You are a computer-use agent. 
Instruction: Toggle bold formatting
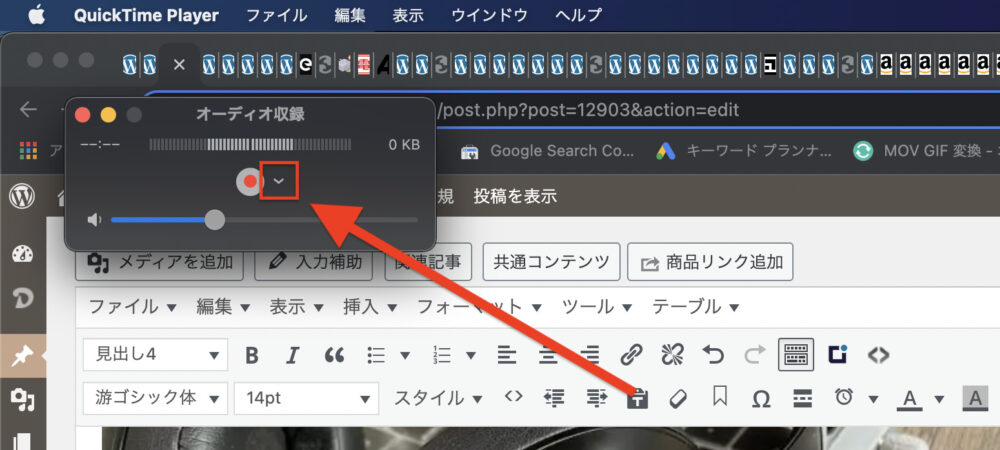coord(253,355)
